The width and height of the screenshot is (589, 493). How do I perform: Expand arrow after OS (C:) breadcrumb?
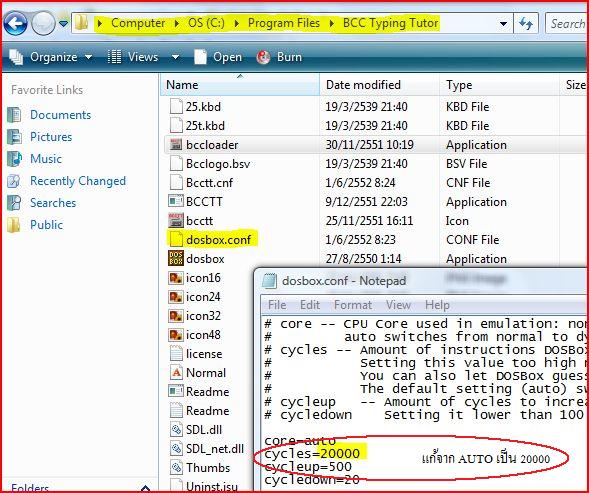tap(236, 23)
